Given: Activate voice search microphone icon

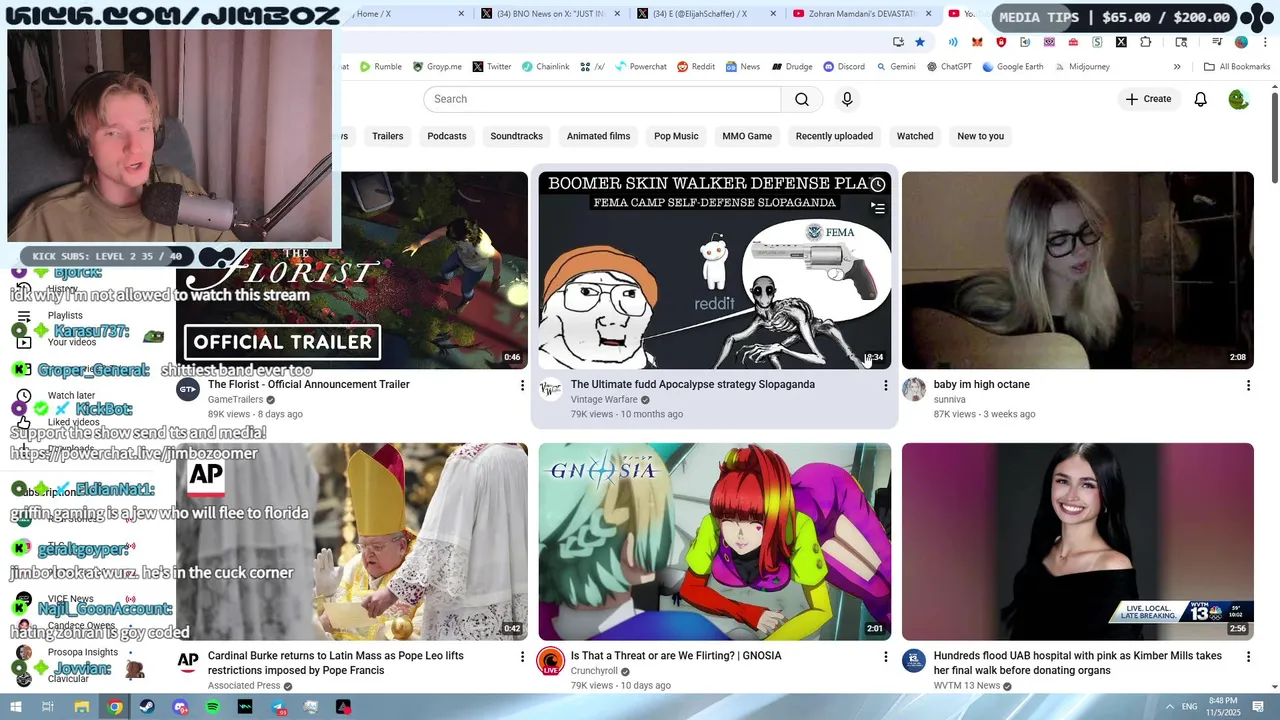Looking at the screenshot, I should (847, 99).
